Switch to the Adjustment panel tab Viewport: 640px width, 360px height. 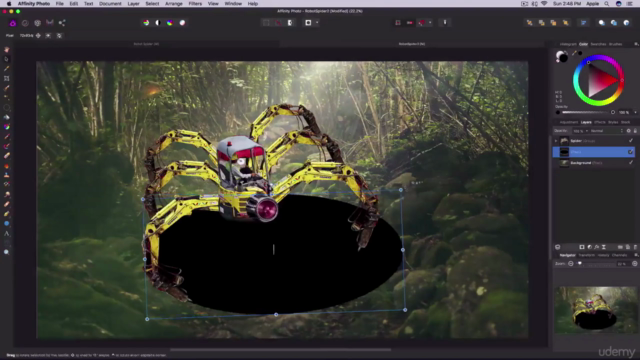569,122
